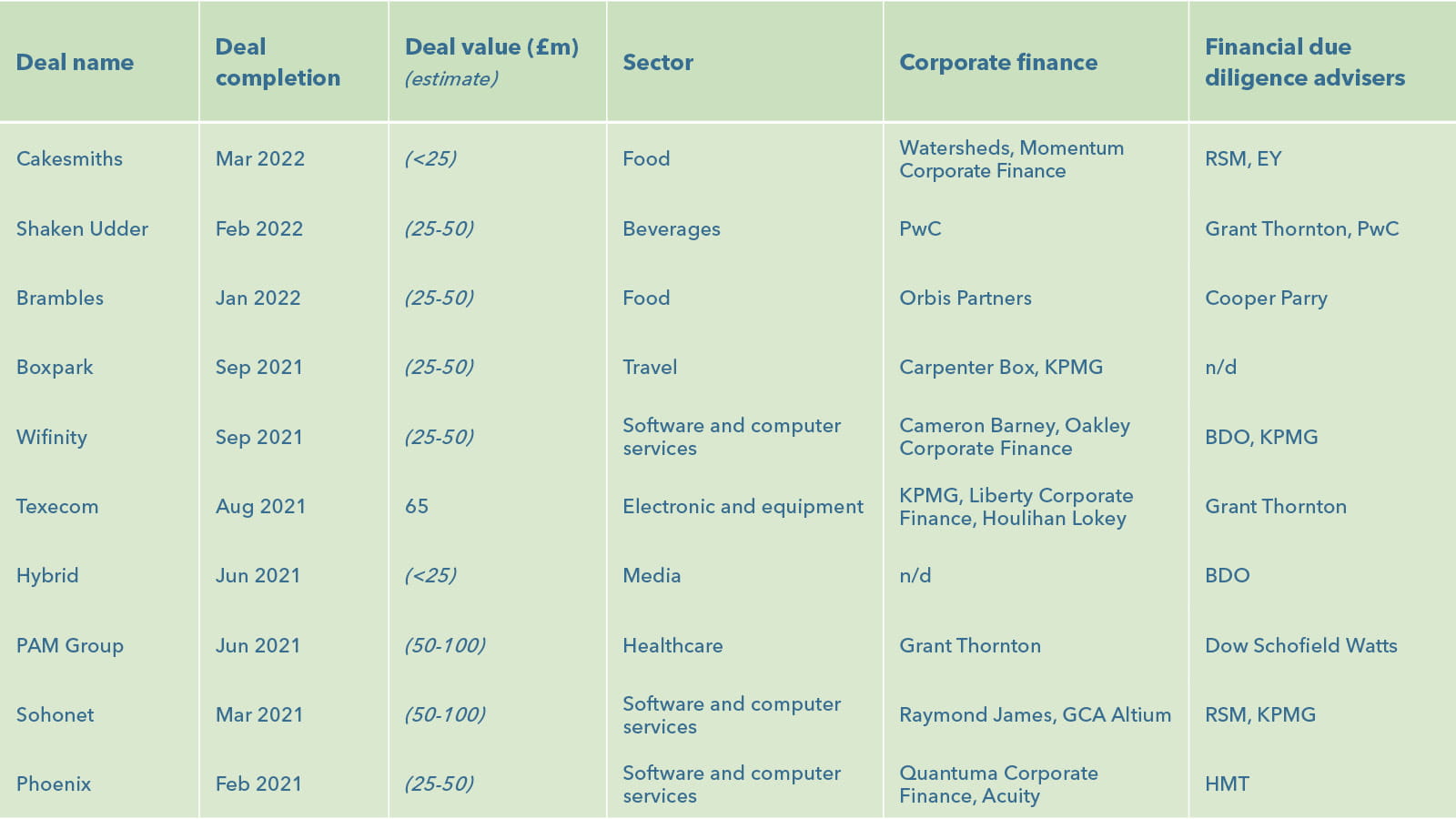The width and height of the screenshot is (1456, 819).
Task: Click the Raymond James, GCA Altium cell
Action: pyautogui.click(x=1035, y=714)
